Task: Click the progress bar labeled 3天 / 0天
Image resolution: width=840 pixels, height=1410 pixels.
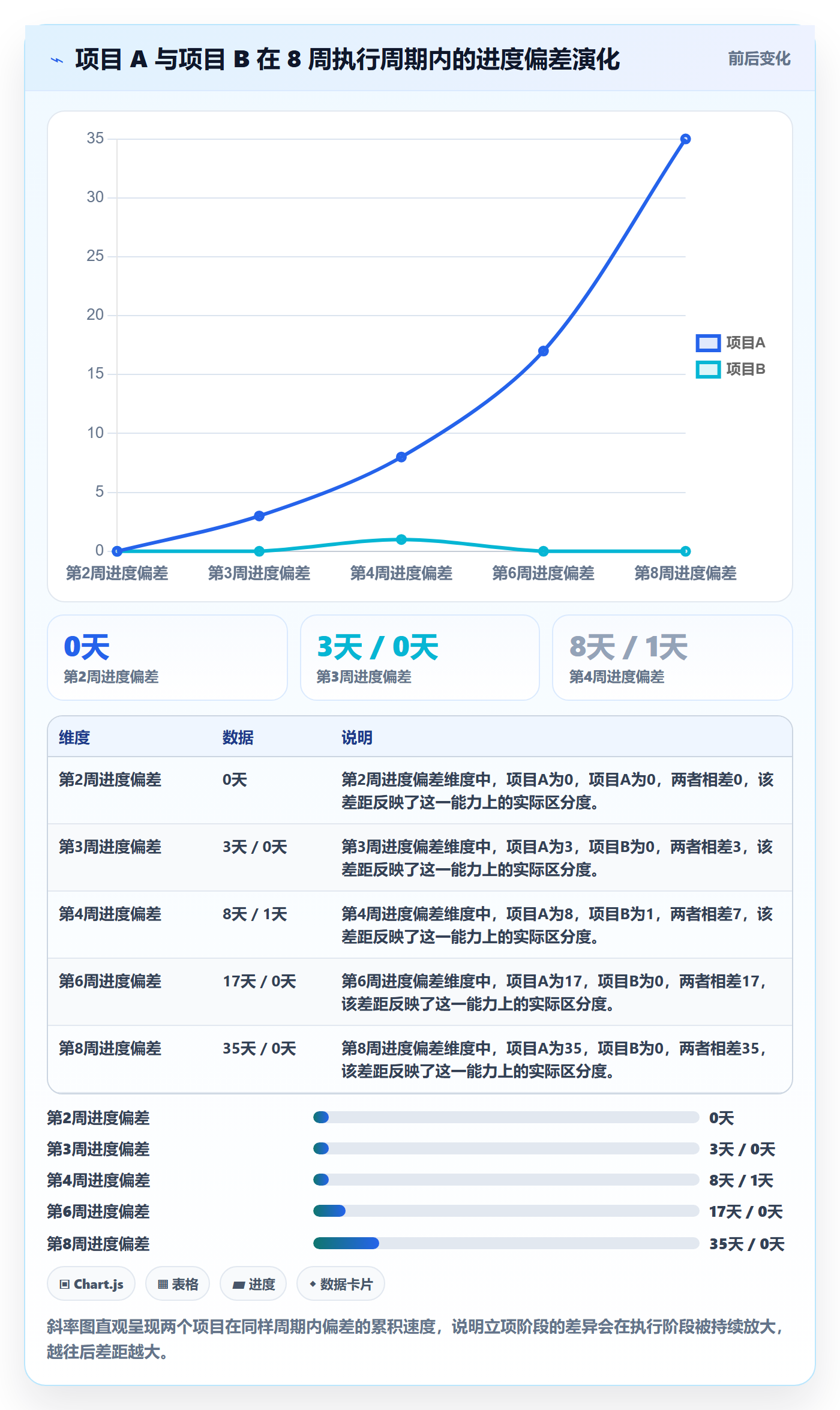Action: (506, 1148)
